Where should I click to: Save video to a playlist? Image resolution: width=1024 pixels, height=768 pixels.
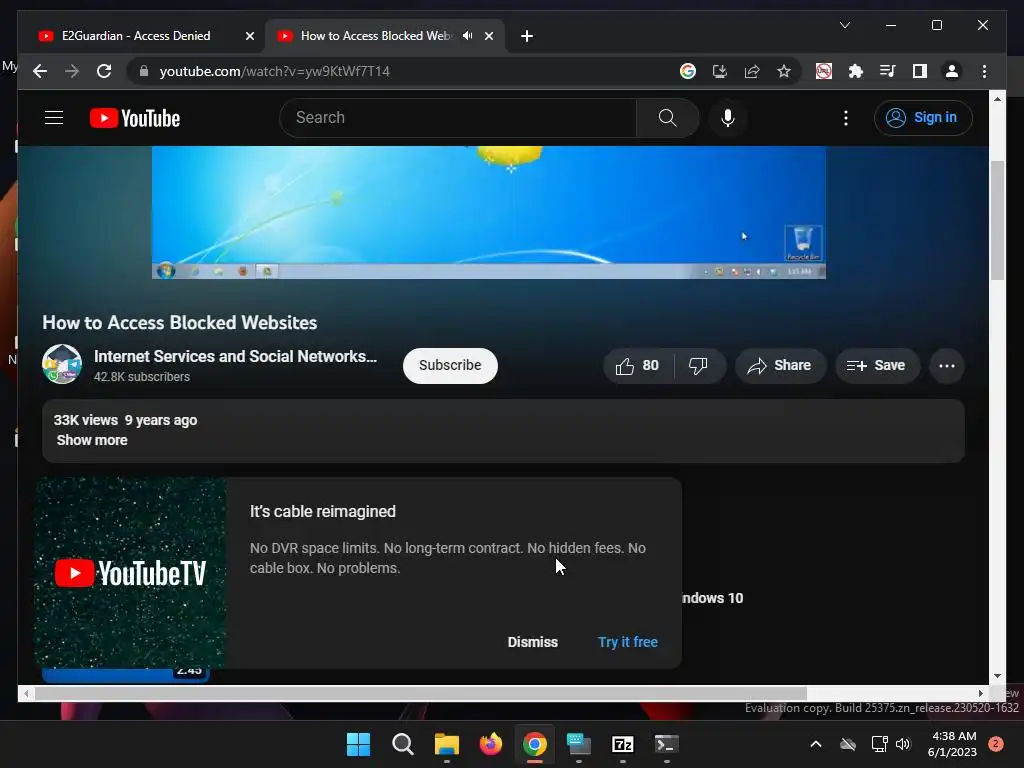click(877, 366)
